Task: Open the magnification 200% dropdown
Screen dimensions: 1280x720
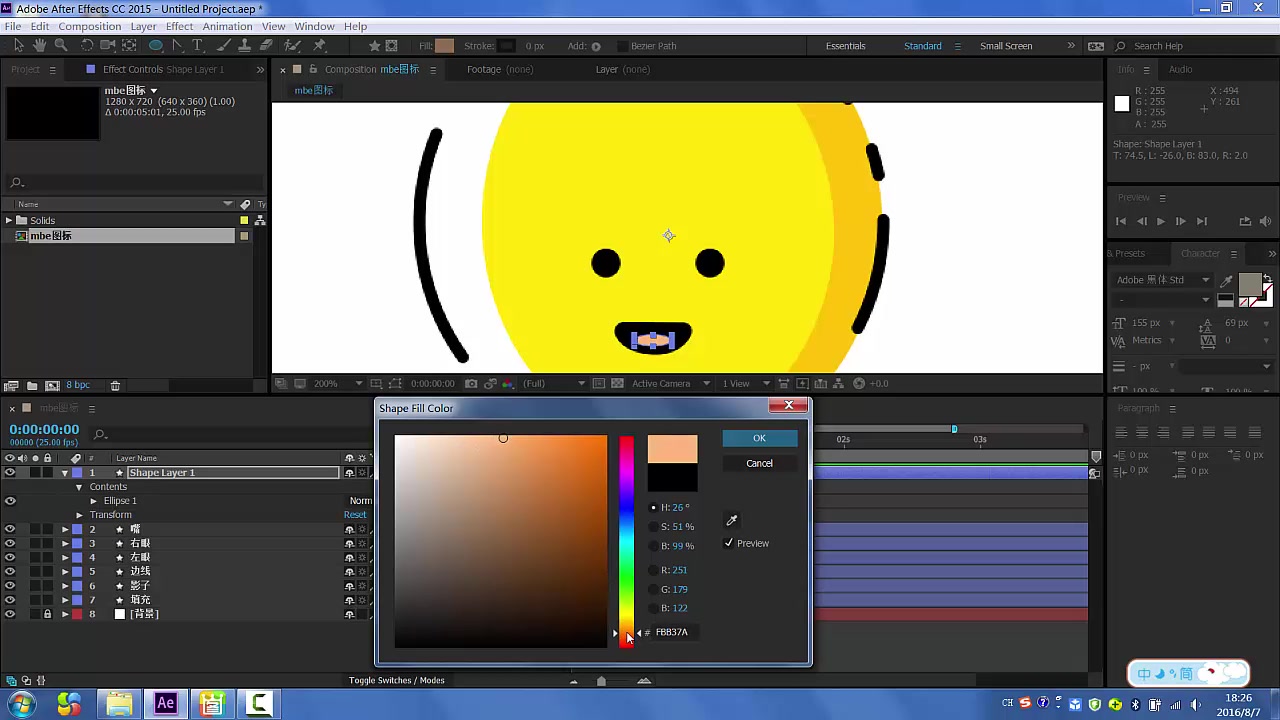Action: (339, 383)
